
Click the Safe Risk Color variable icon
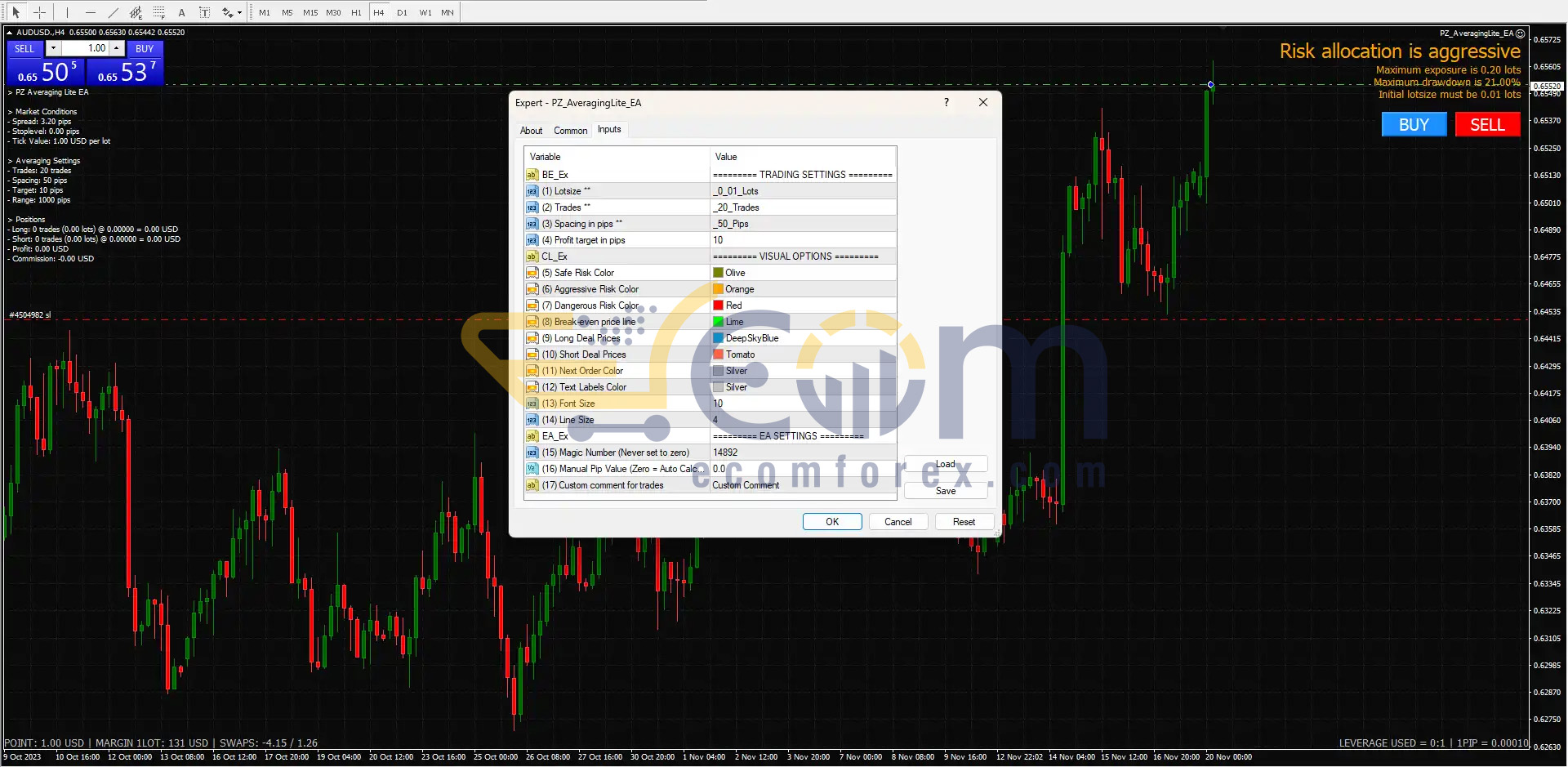coord(532,273)
